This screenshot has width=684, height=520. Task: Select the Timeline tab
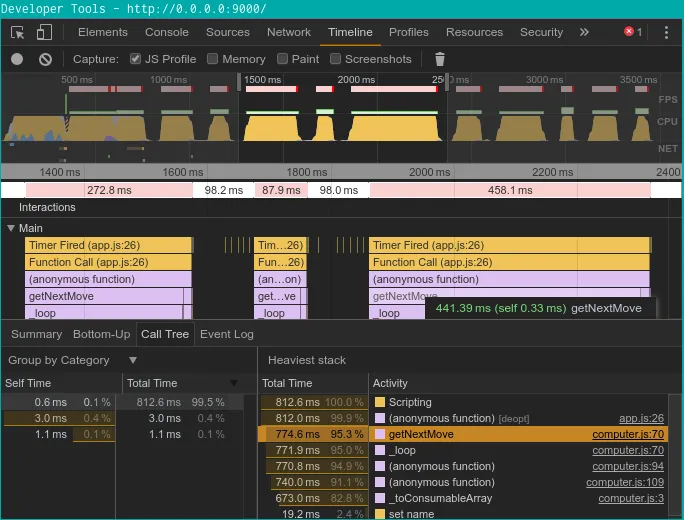350,32
